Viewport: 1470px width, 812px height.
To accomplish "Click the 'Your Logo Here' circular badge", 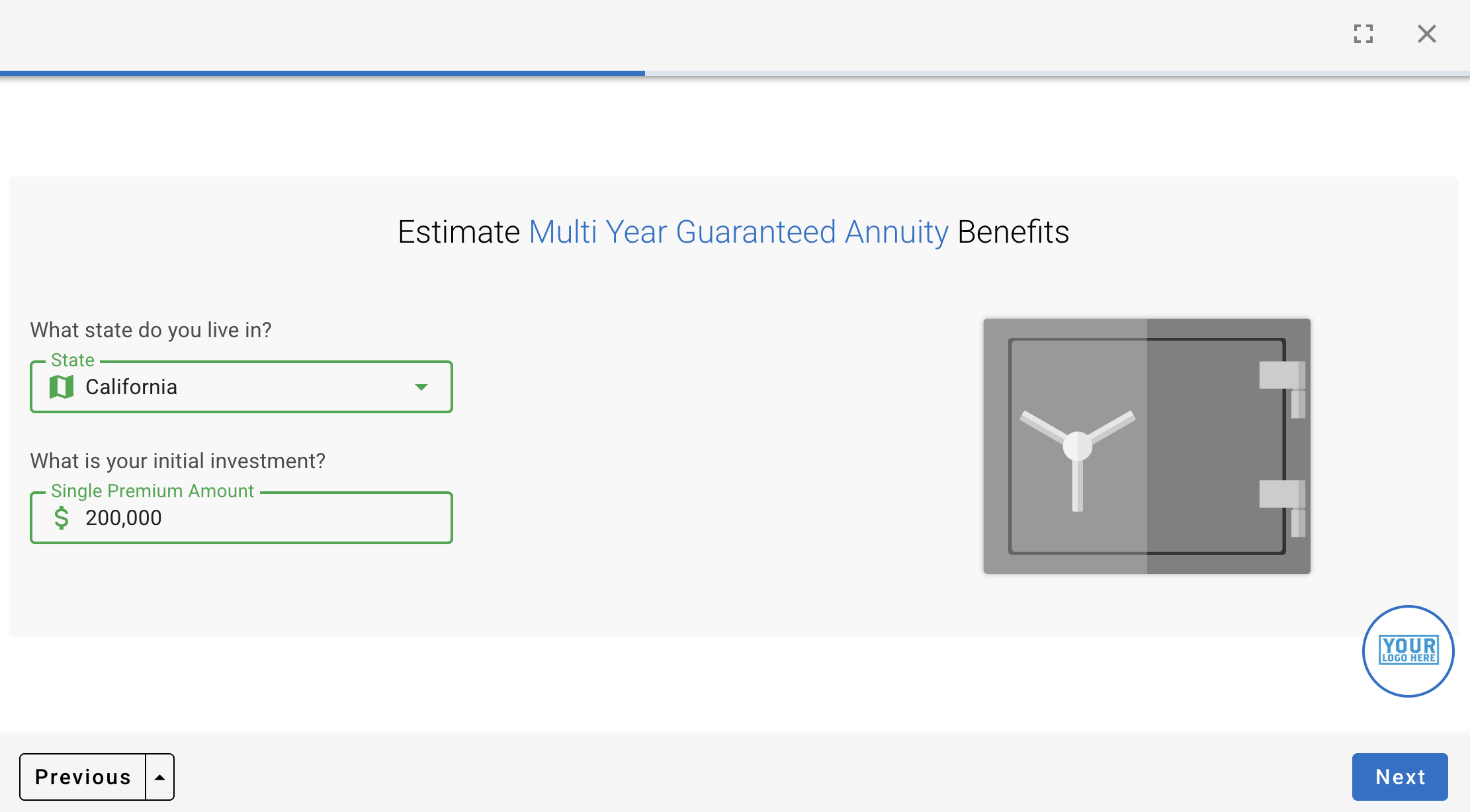I will pos(1408,651).
